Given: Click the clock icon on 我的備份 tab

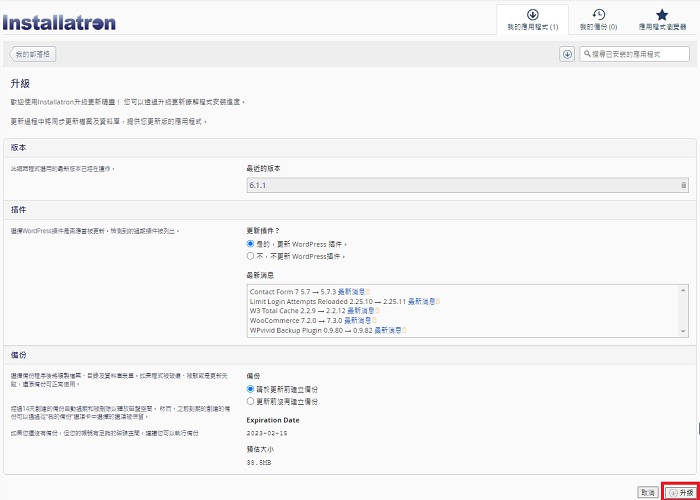Looking at the screenshot, I should point(598,15).
